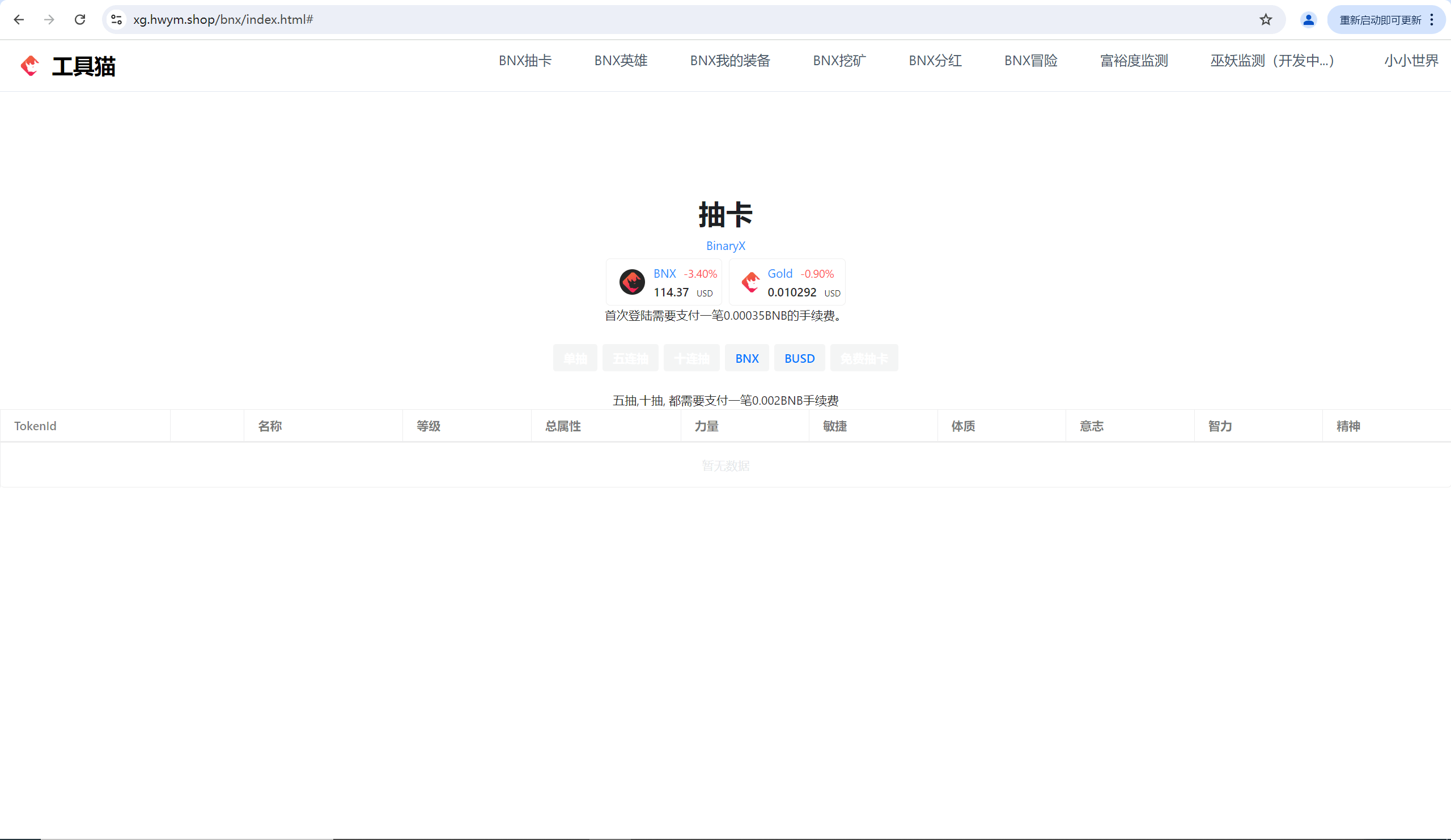The width and height of the screenshot is (1451, 840).
Task: Open the browser profile avatar
Action: point(1308,20)
